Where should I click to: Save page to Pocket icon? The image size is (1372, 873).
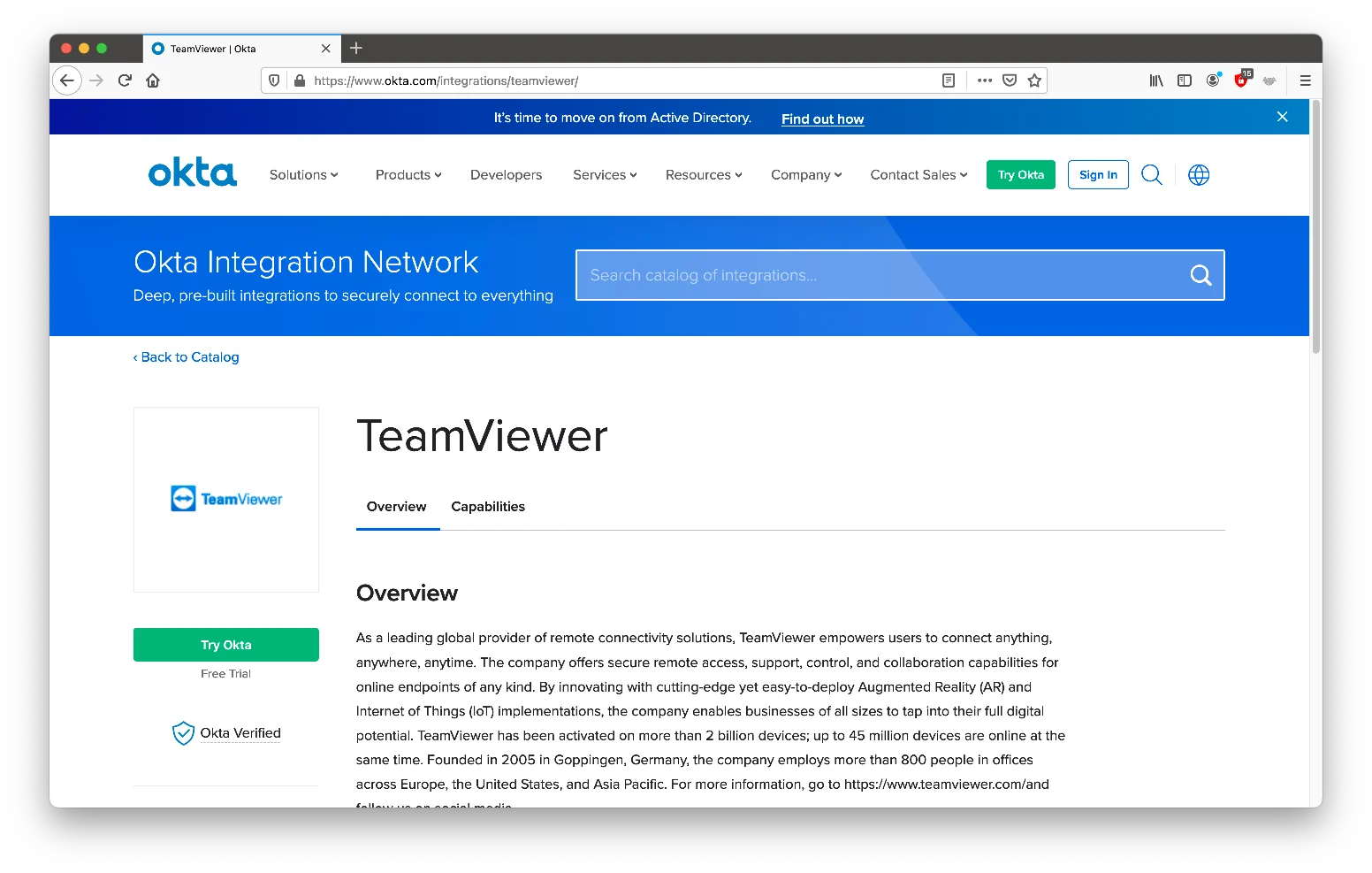(x=1010, y=80)
